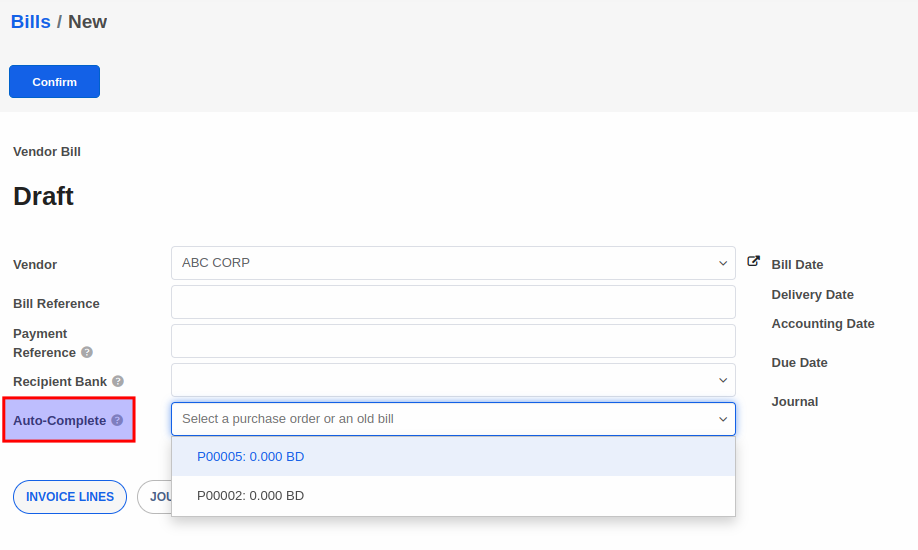Click into the Payment Reference text box
This screenshot has height=550, width=918.
452,341
